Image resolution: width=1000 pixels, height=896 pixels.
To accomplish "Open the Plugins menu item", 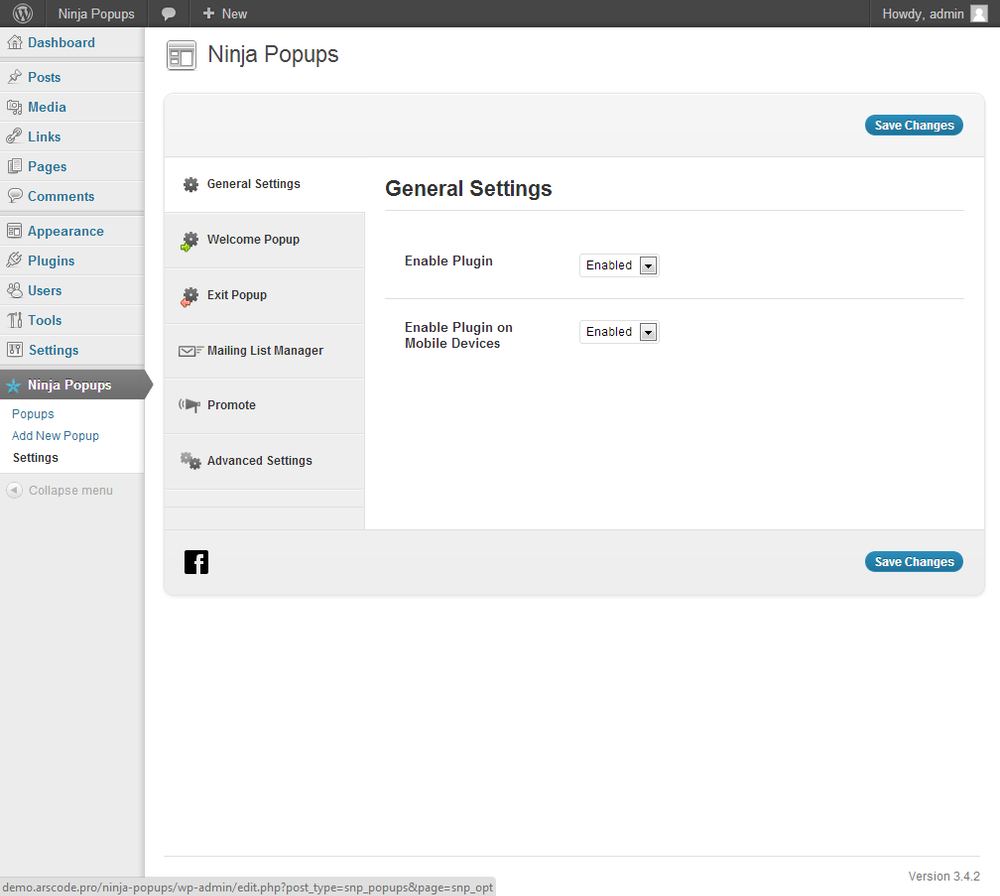I will tap(72, 261).
